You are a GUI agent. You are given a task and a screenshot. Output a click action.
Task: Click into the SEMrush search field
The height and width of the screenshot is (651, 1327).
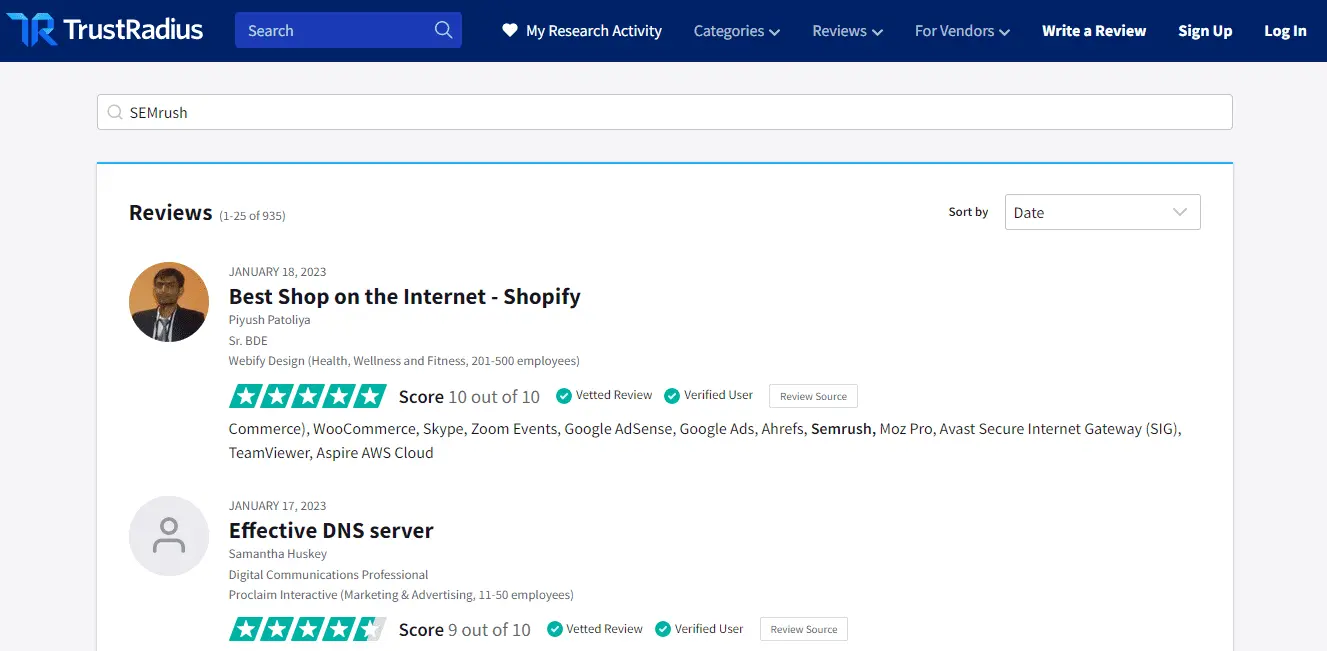[664, 112]
